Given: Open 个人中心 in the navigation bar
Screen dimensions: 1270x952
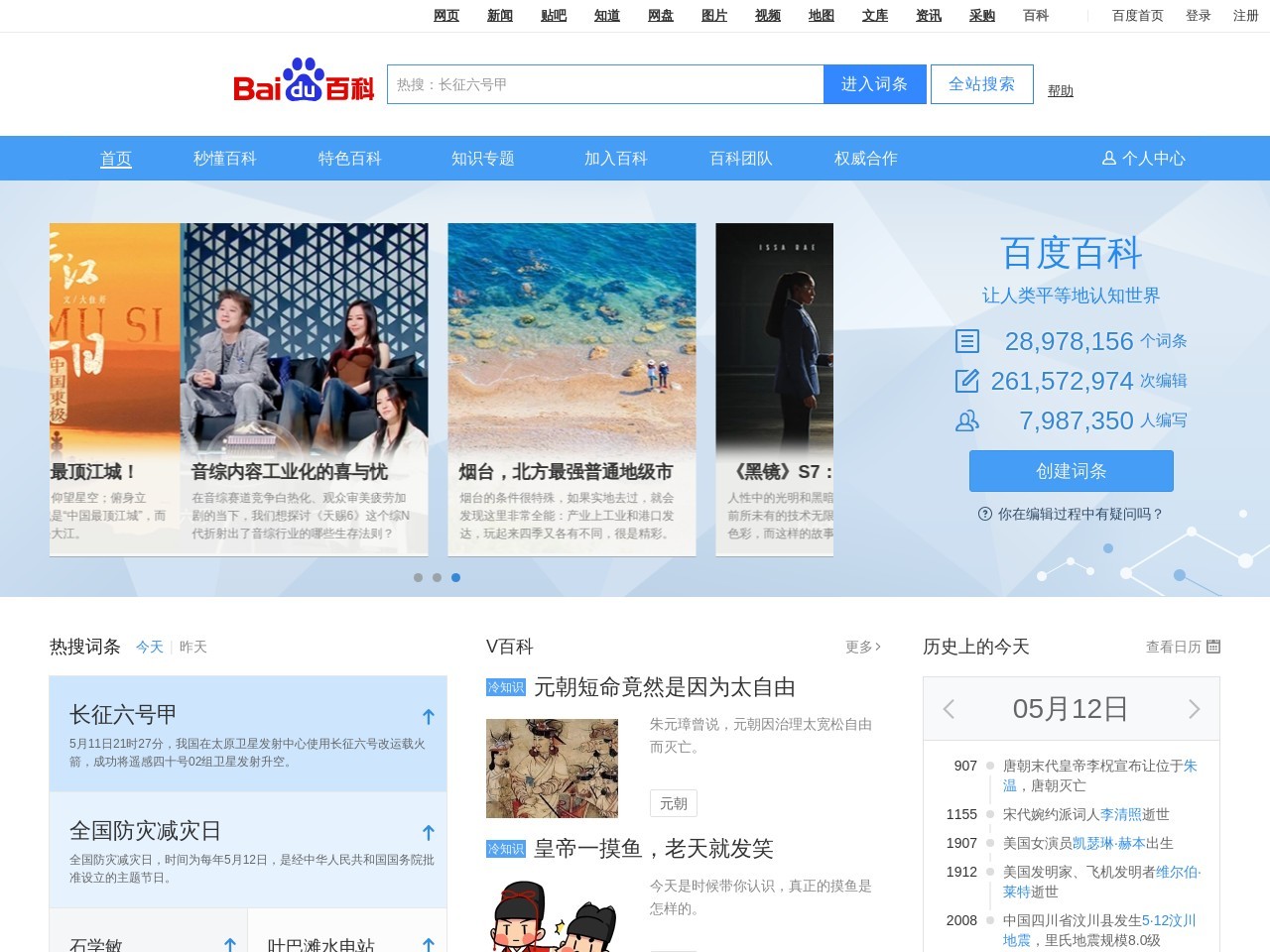Looking at the screenshot, I should click(1144, 159).
